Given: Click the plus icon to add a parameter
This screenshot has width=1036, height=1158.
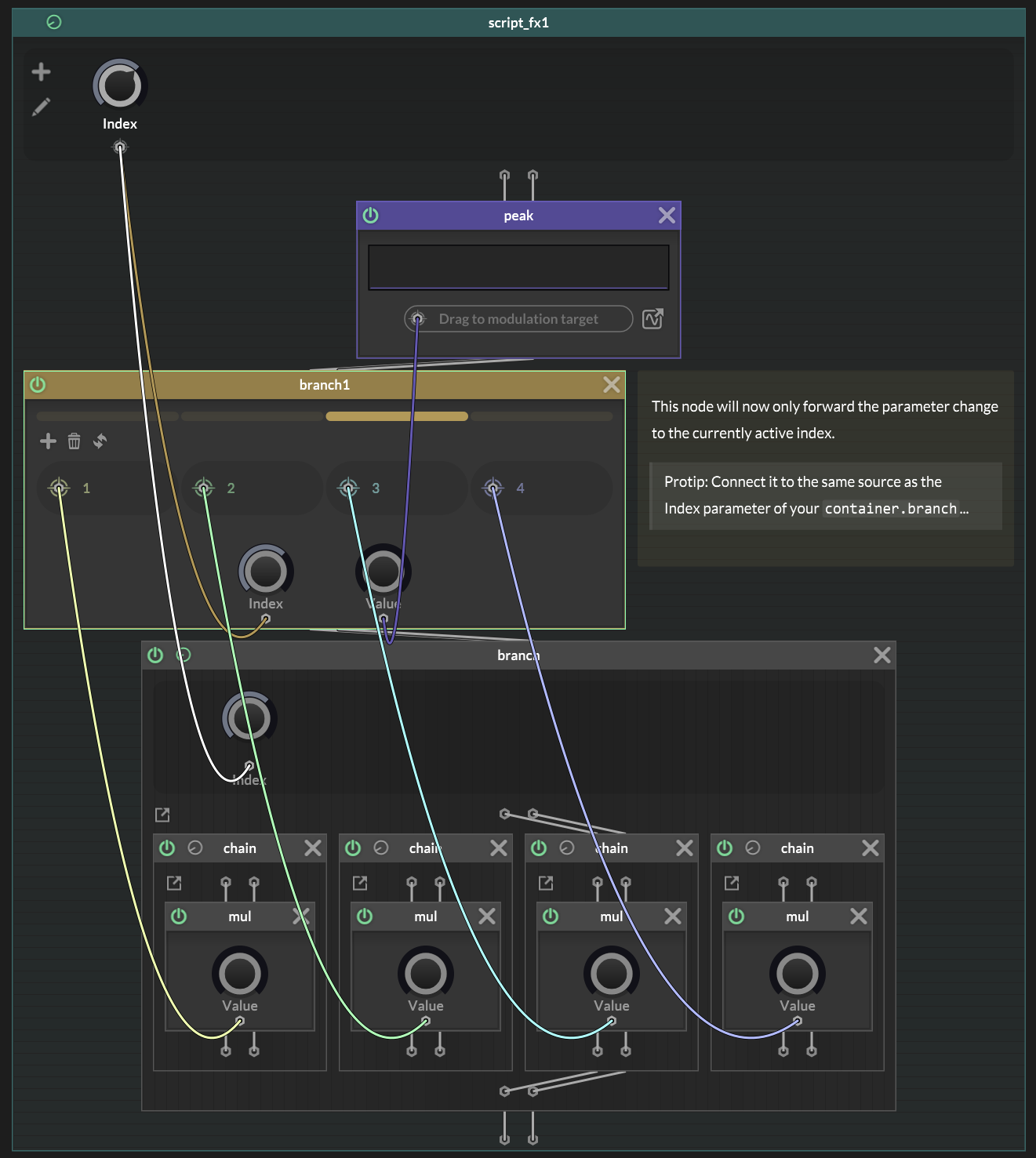Looking at the screenshot, I should 42,72.
